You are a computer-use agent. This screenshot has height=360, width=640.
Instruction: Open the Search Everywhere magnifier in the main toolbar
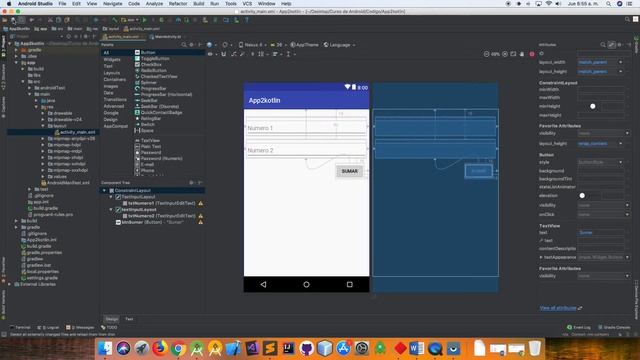[x=627, y=20]
